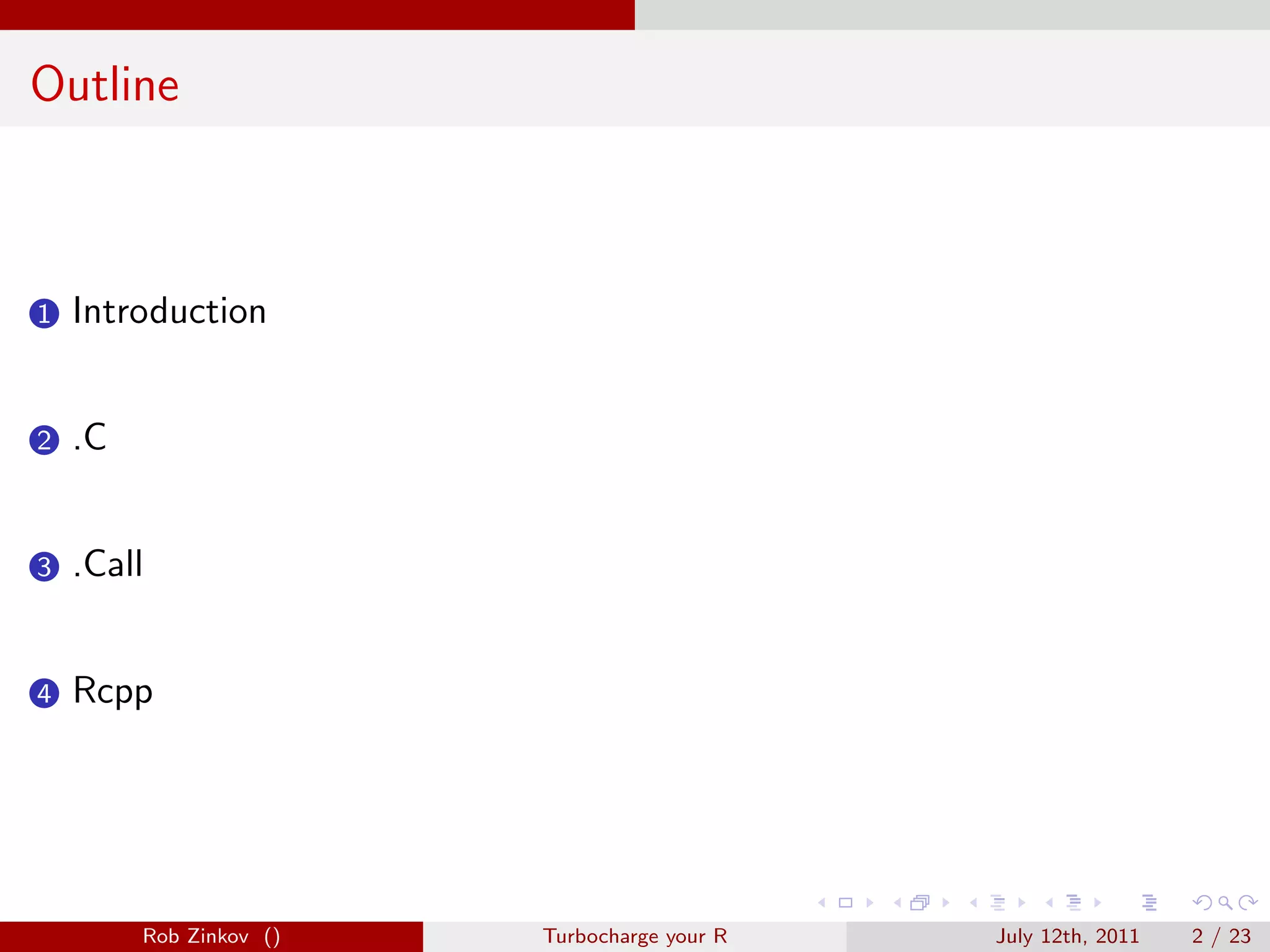The width and height of the screenshot is (1270, 952).
Task: Click the magnifier search icon
Action: pyautogui.click(x=1225, y=903)
